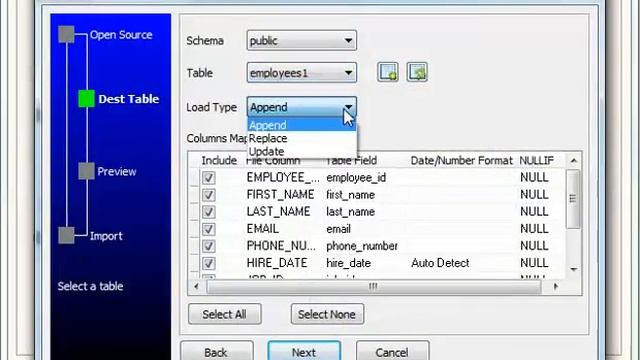Click the NULL cell in the HIRE_DATE row
Viewport: 640px width, 360px height.
pyautogui.click(x=534, y=263)
